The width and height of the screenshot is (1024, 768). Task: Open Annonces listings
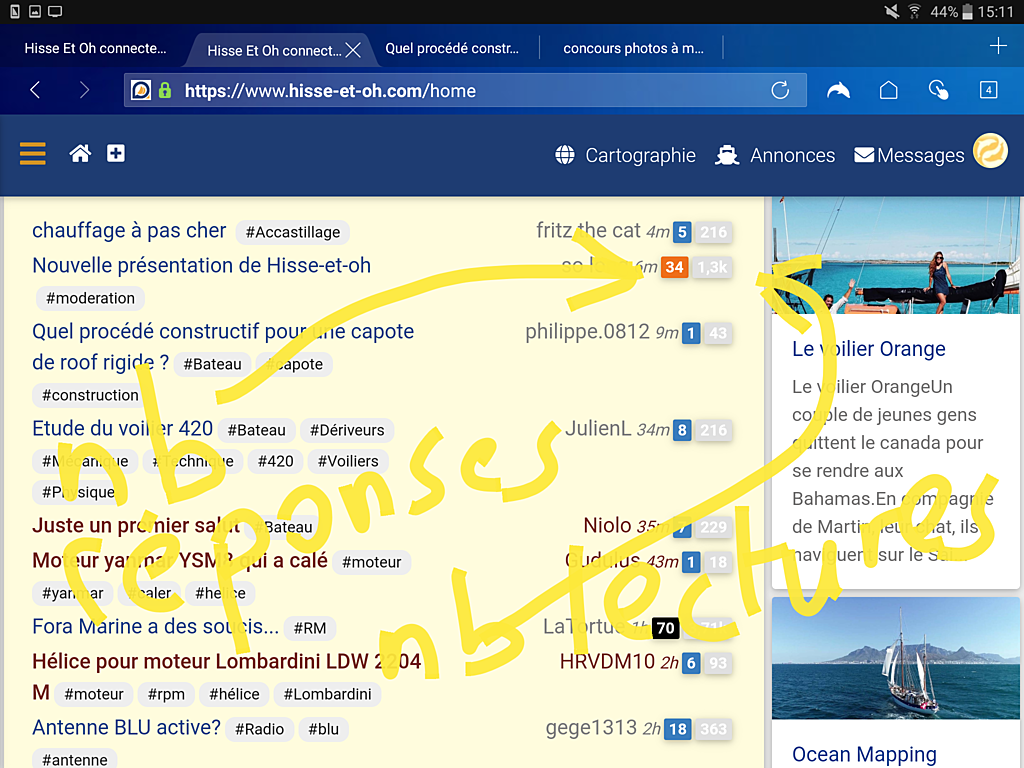coord(775,155)
